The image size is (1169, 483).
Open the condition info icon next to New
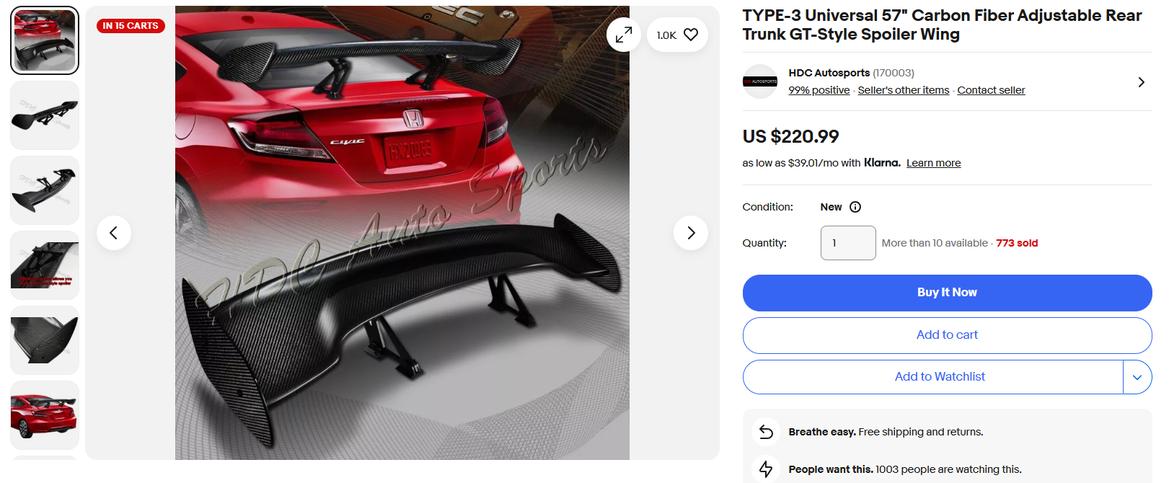[855, 207]
